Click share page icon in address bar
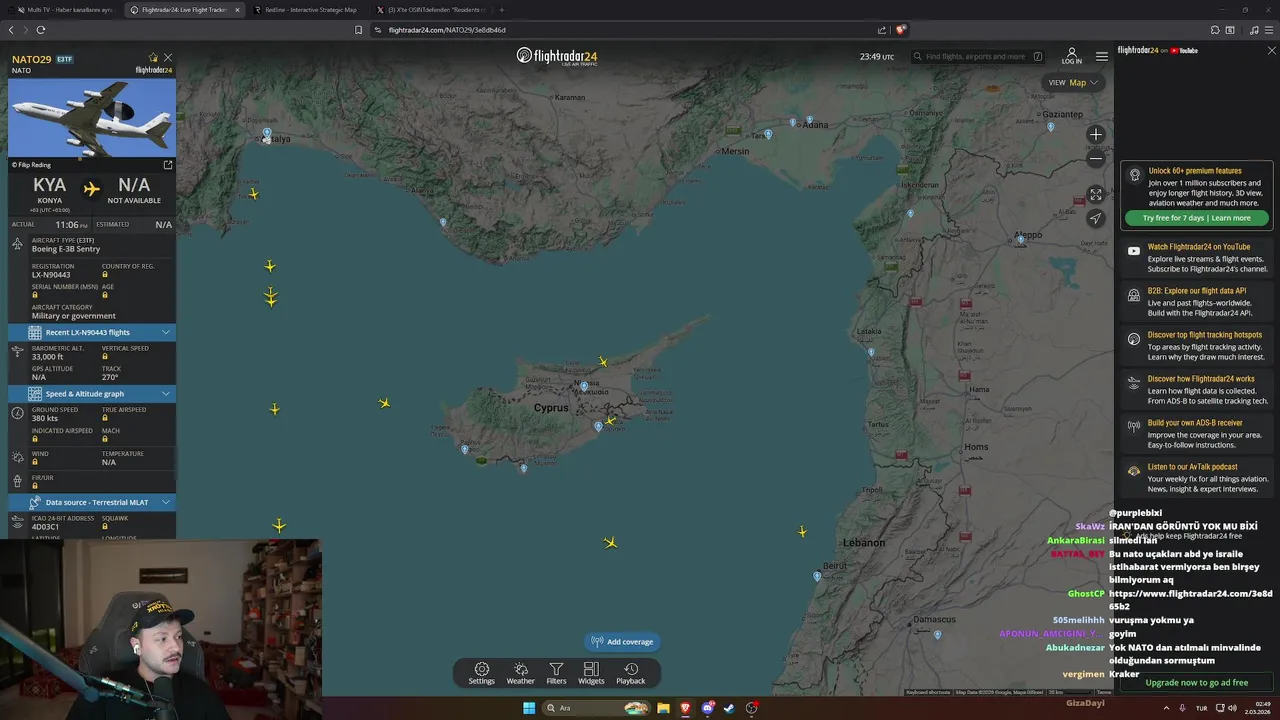 [x=882, y=30]
